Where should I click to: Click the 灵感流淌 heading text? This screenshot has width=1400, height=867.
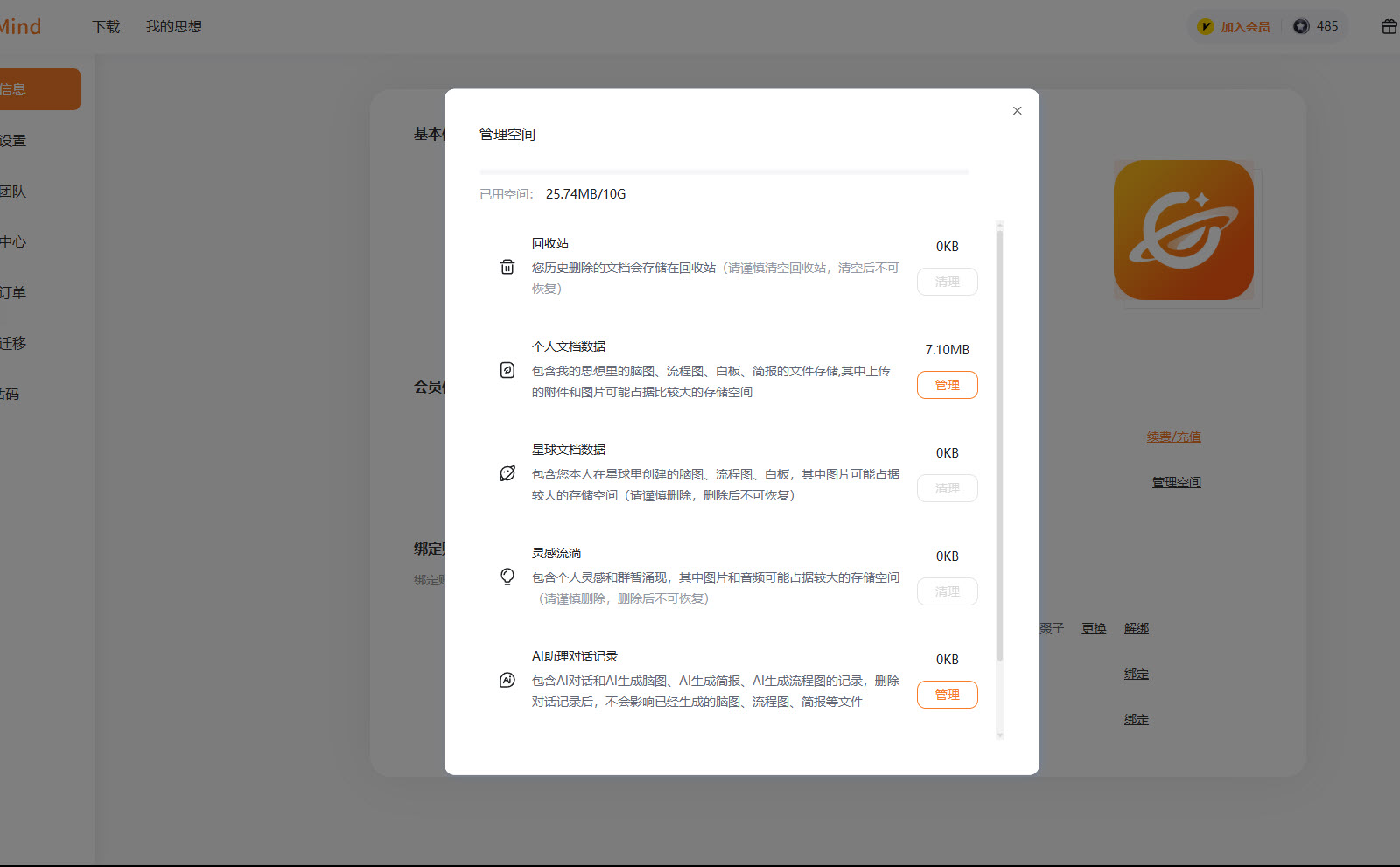click(556, 553)
